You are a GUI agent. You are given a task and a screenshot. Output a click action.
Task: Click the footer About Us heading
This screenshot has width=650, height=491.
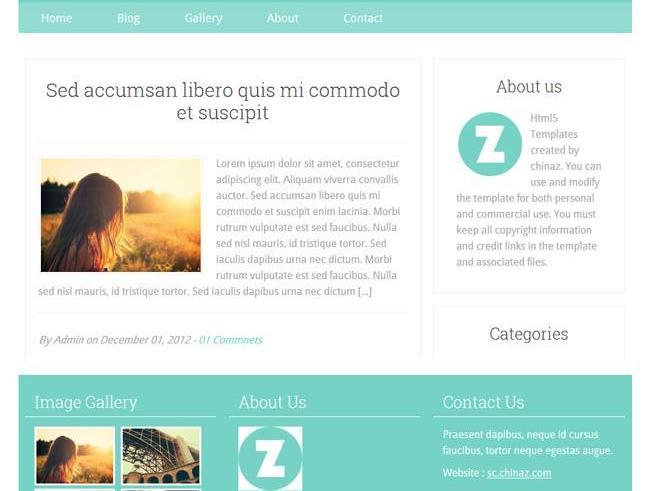272,402
